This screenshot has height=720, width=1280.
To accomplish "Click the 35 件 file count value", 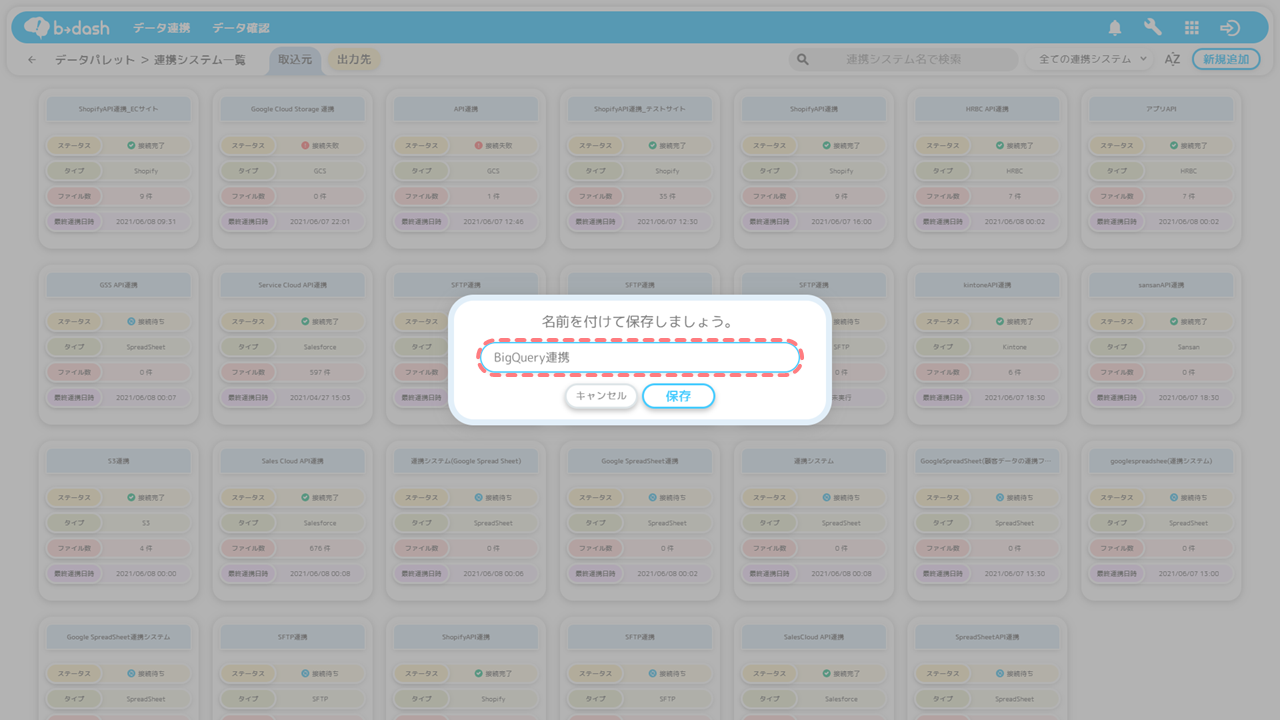I will 667,196.
